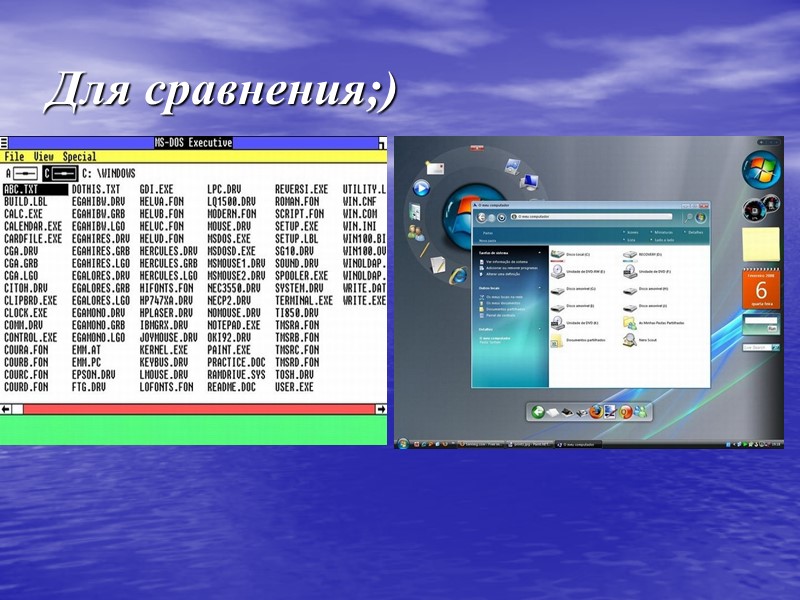
Task: Select README.DOC in file list
Action: click(x=231, y=387)
